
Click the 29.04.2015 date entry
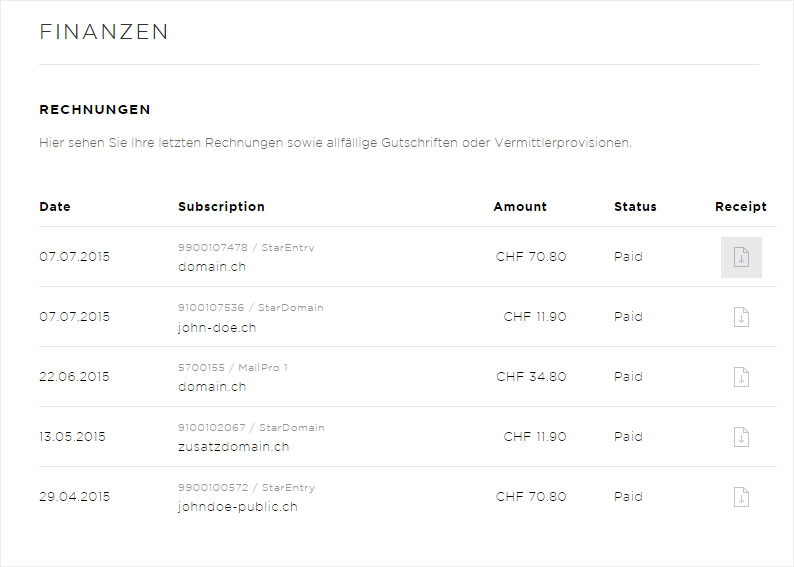[x=74, y=497]
